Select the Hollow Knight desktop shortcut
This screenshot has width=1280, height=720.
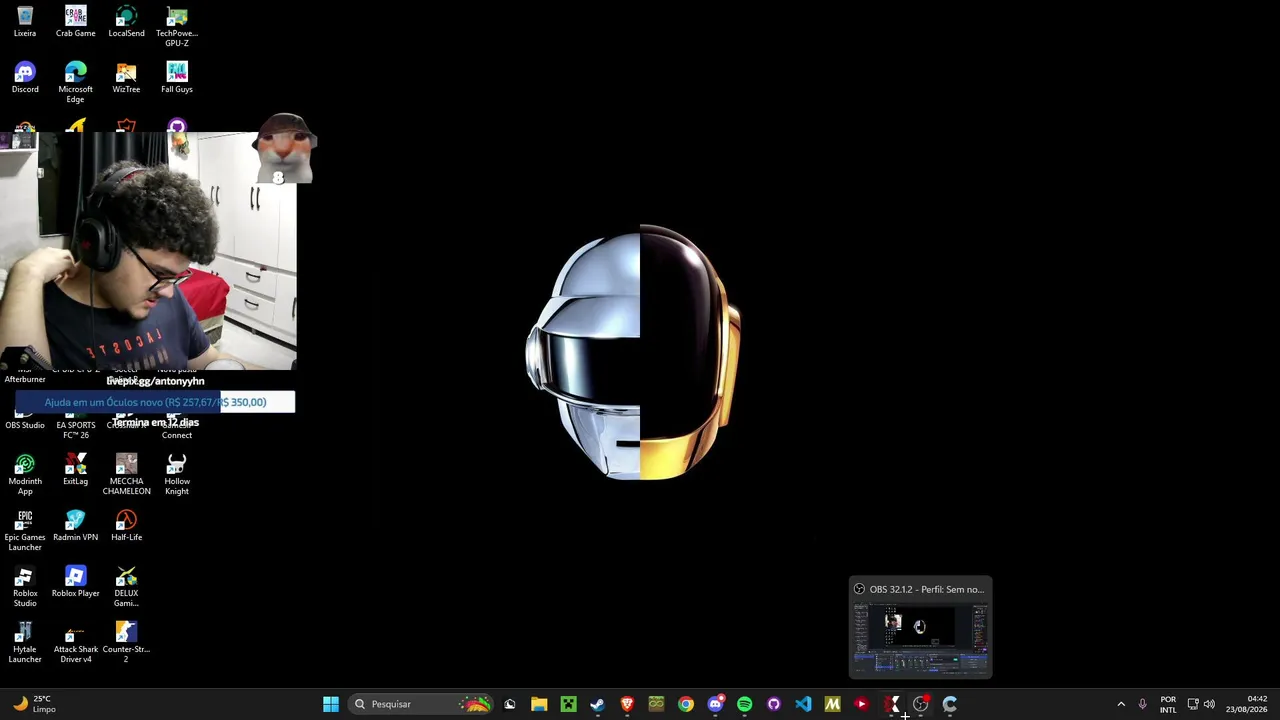pos(177,475)
